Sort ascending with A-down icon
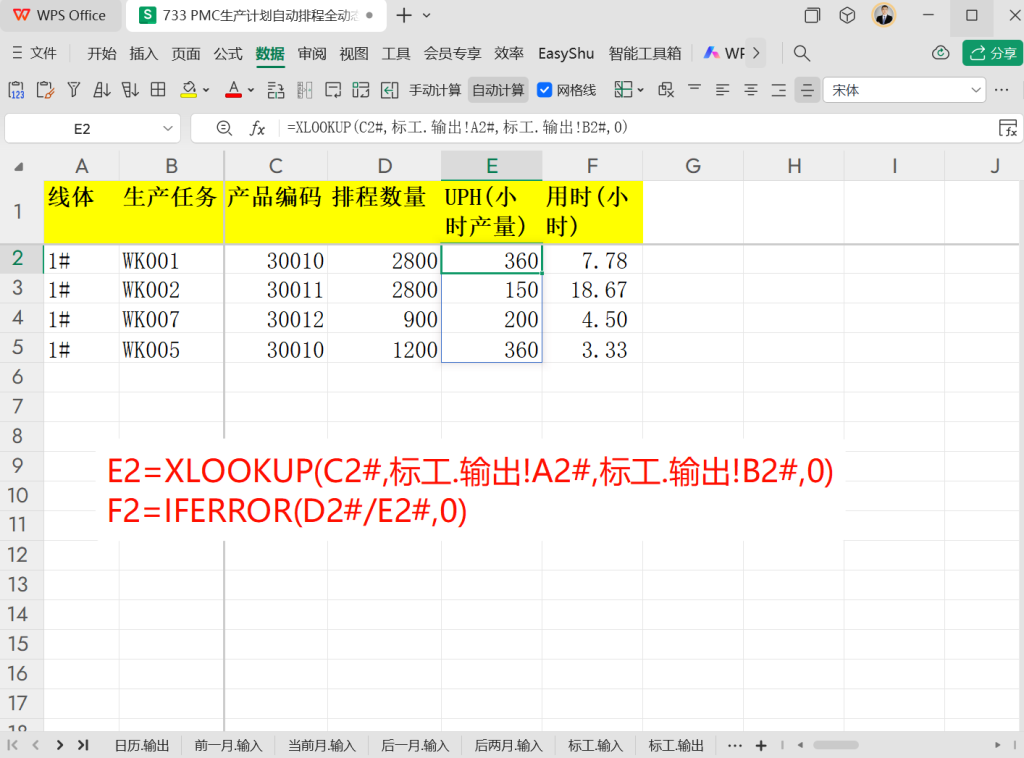The image size is (1024, 758). tap(101, 90)
